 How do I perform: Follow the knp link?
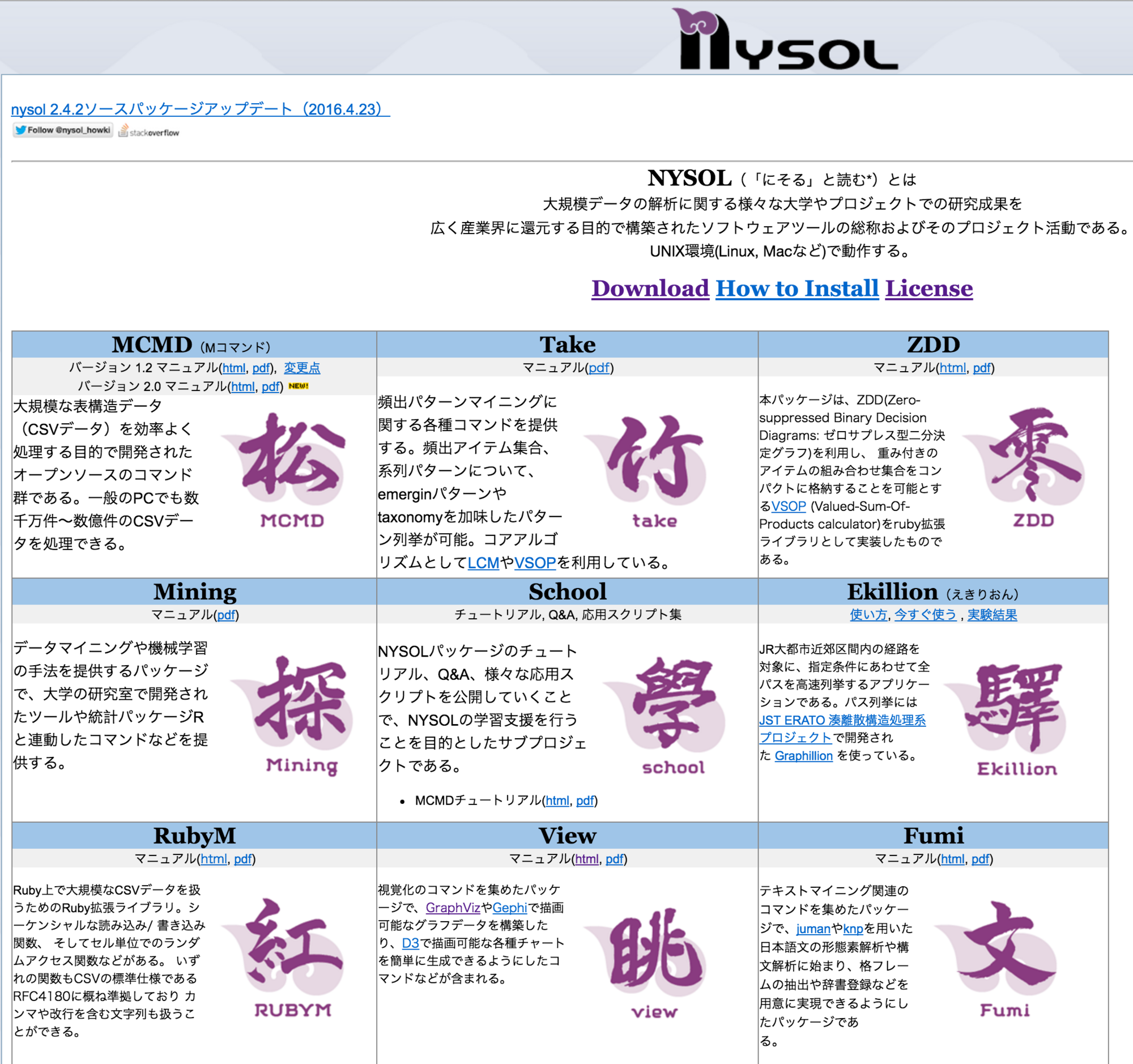click(x=853, y=929)
